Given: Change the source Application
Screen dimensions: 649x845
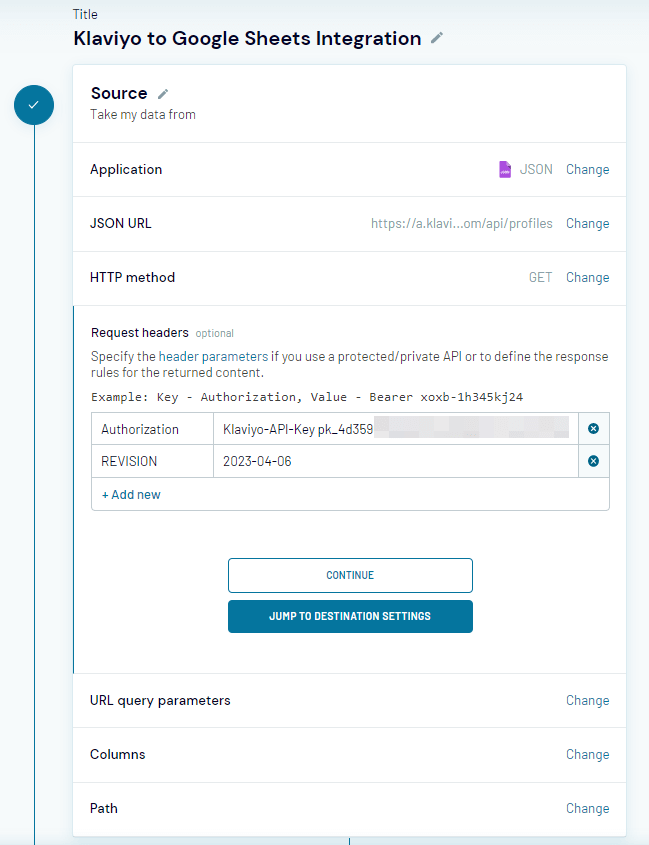Looking at the screenshot, I should [587, 169].
